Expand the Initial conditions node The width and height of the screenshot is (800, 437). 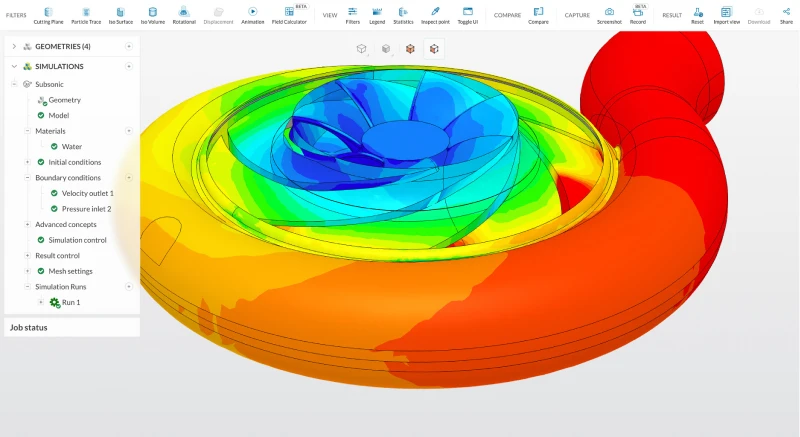(28, 162)
